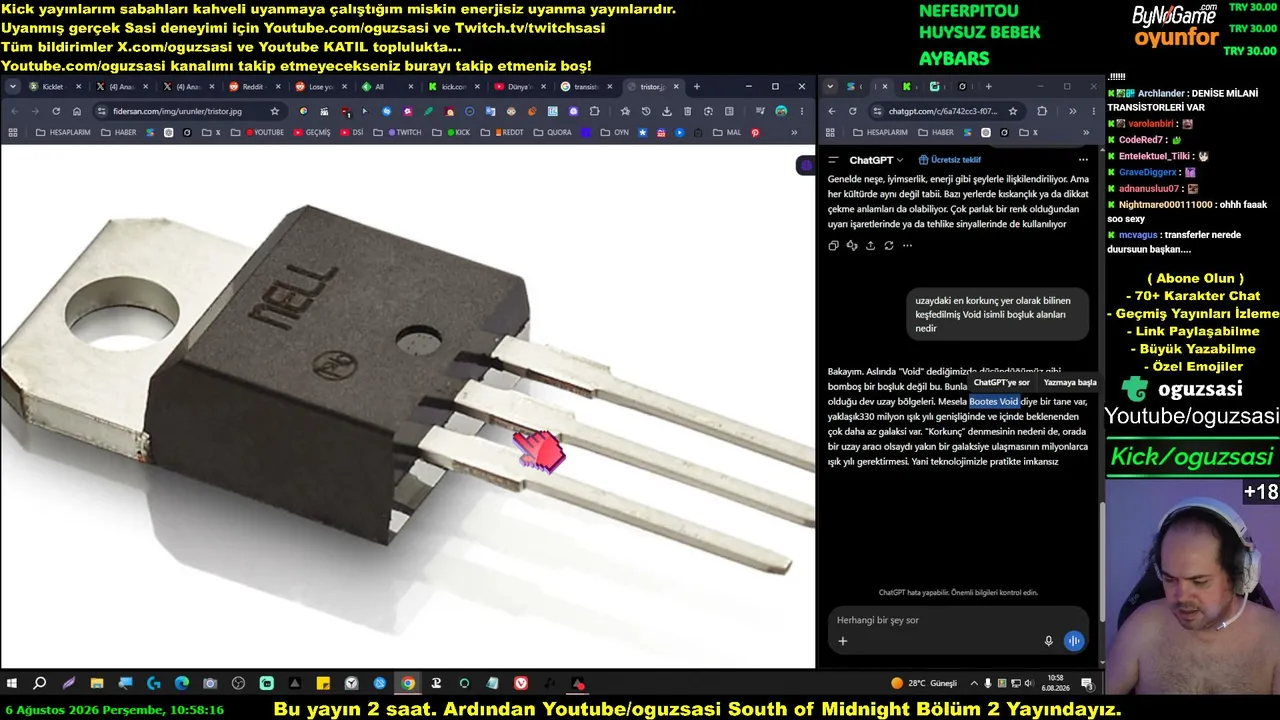Open tab search dropdown in ChatGPT window

[x=831, y=87]
